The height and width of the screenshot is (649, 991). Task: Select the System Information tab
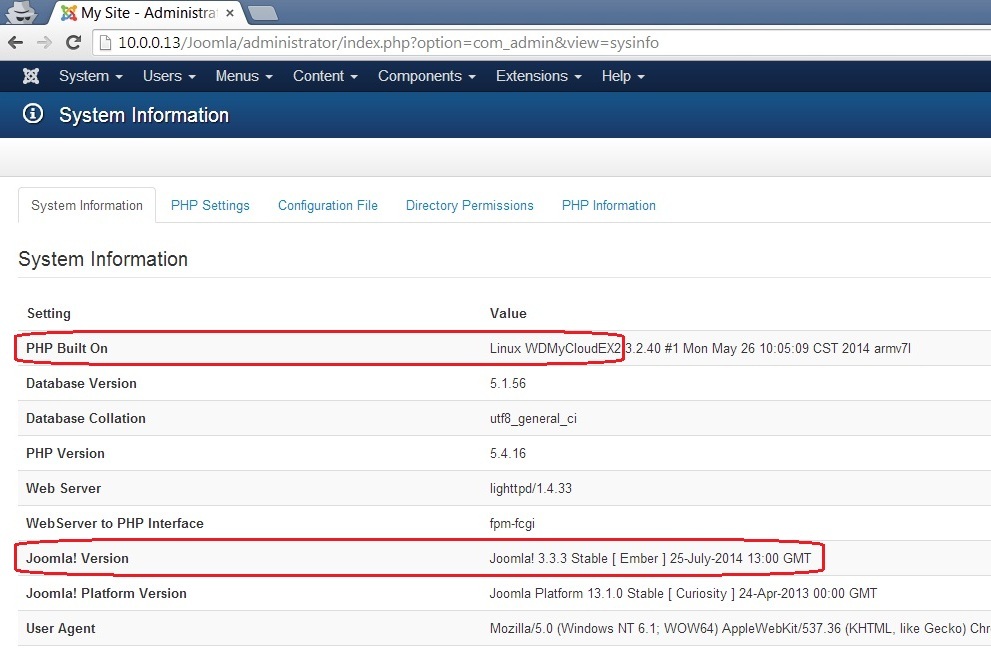coord(87,205)
